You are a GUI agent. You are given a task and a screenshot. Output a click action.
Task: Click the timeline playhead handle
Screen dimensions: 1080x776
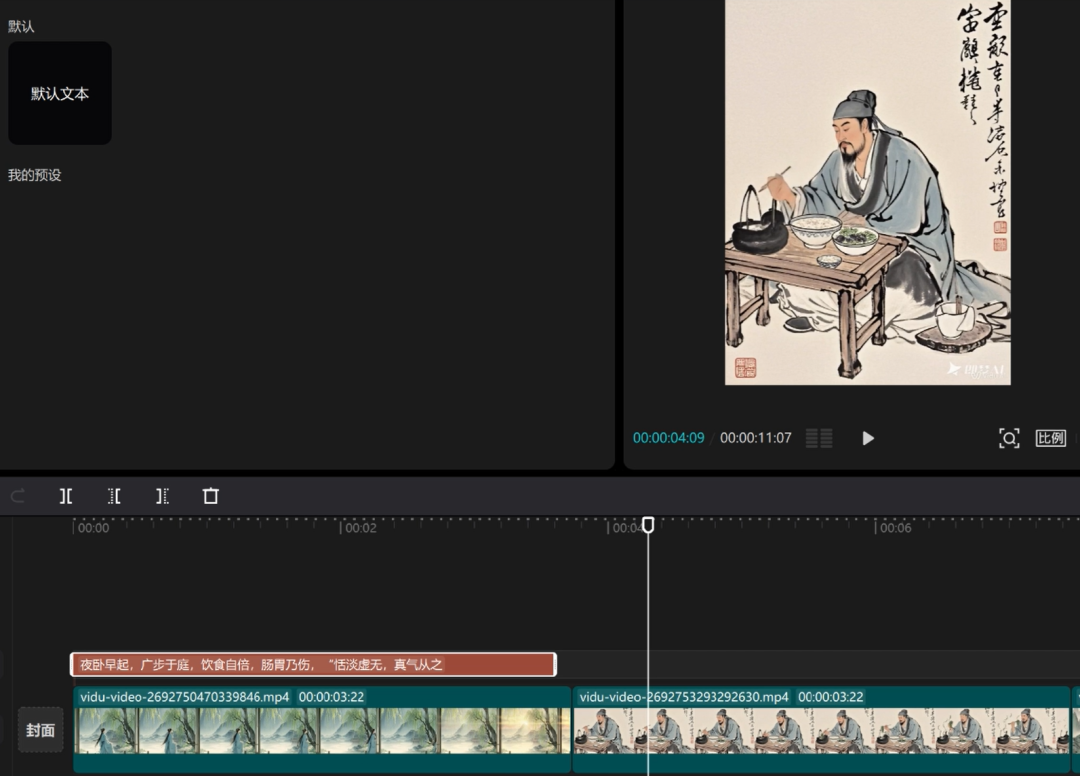[648, 525]
